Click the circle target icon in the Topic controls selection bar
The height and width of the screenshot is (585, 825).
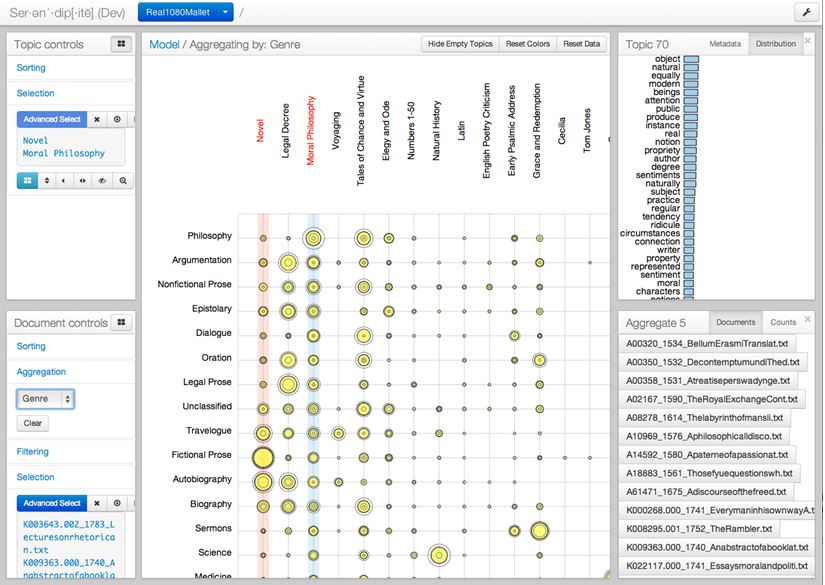(x=117, y=119)
